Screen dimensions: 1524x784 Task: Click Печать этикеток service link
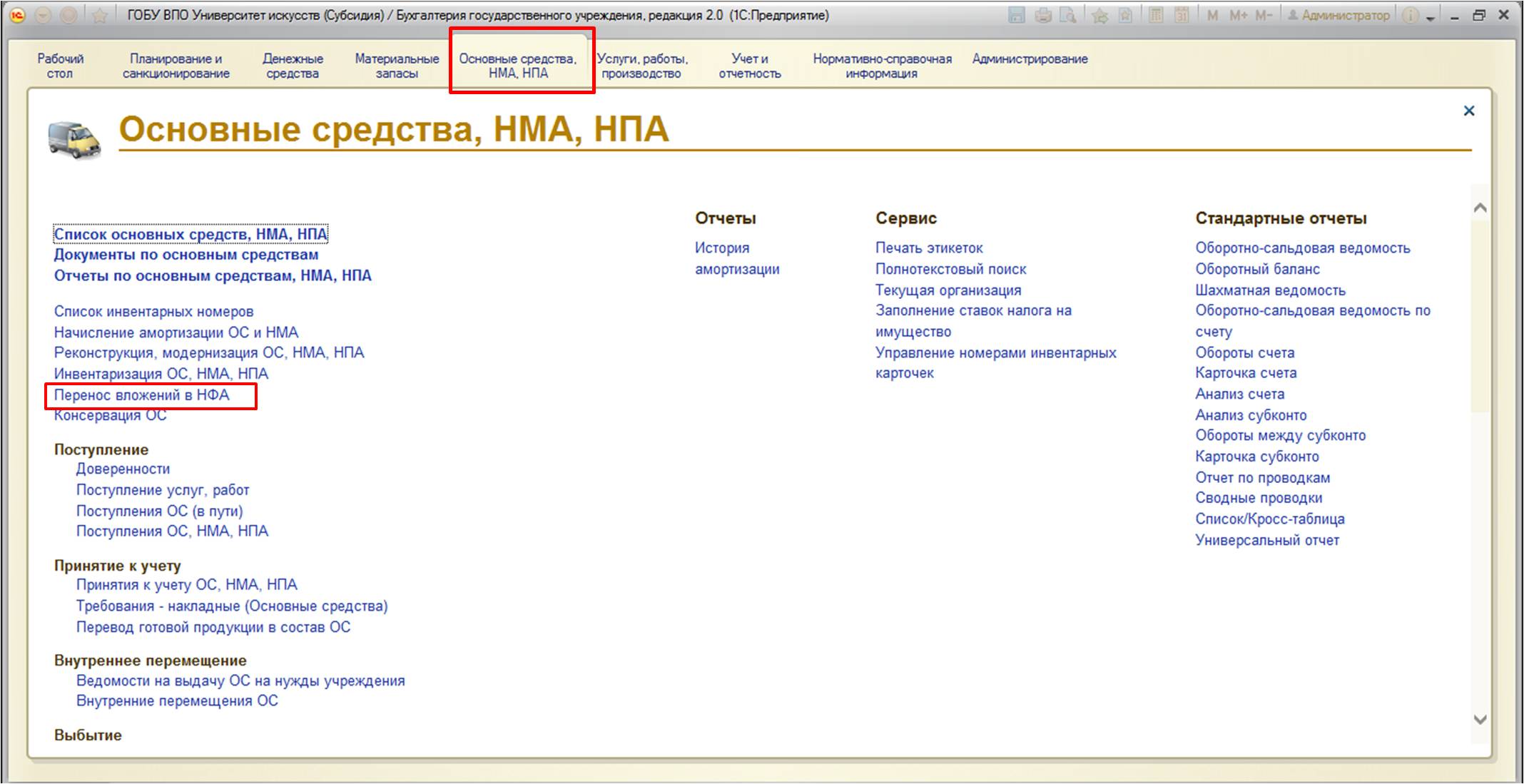click(x=928, y=248)
